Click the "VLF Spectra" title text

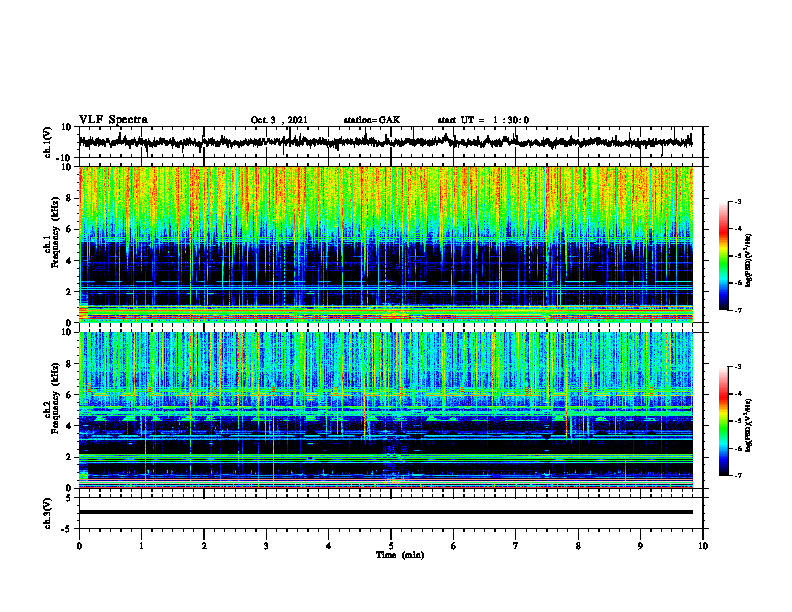tap(113, 120)
